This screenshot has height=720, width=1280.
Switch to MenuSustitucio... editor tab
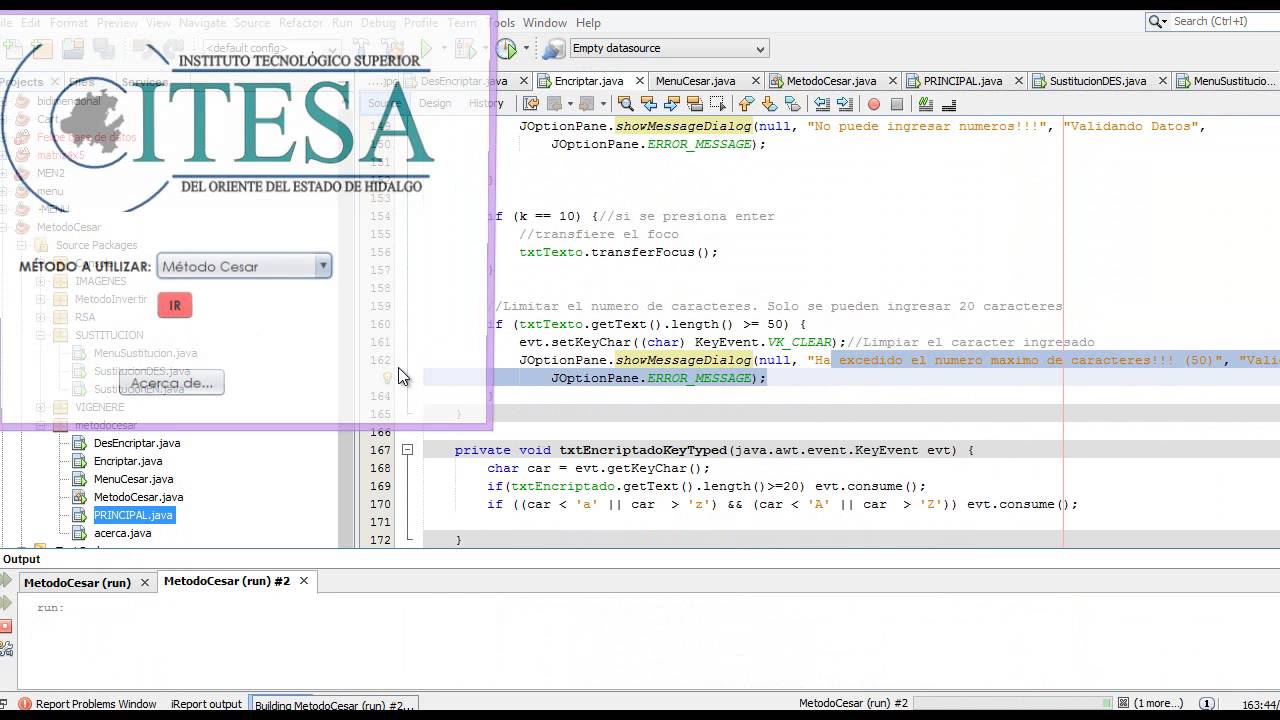[1225, 81]
